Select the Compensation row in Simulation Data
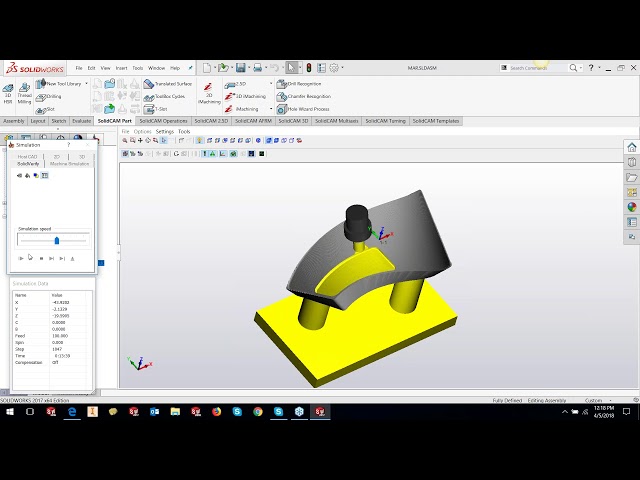 (x=51, y=362)
